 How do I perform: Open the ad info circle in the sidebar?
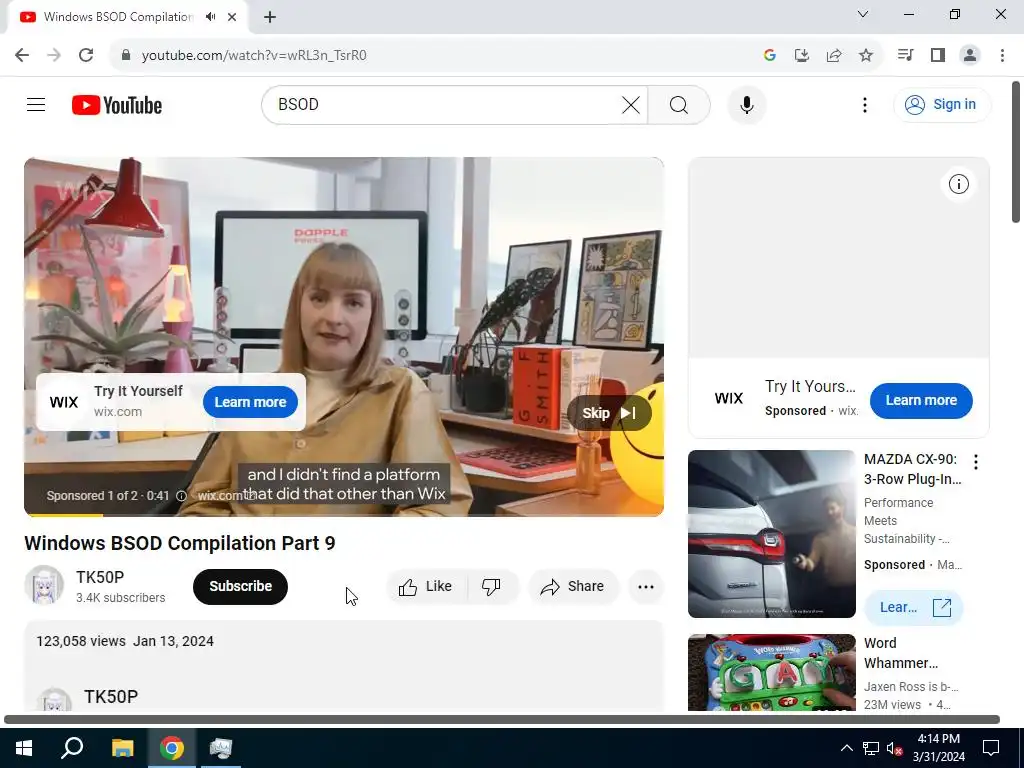click(958, 184)
